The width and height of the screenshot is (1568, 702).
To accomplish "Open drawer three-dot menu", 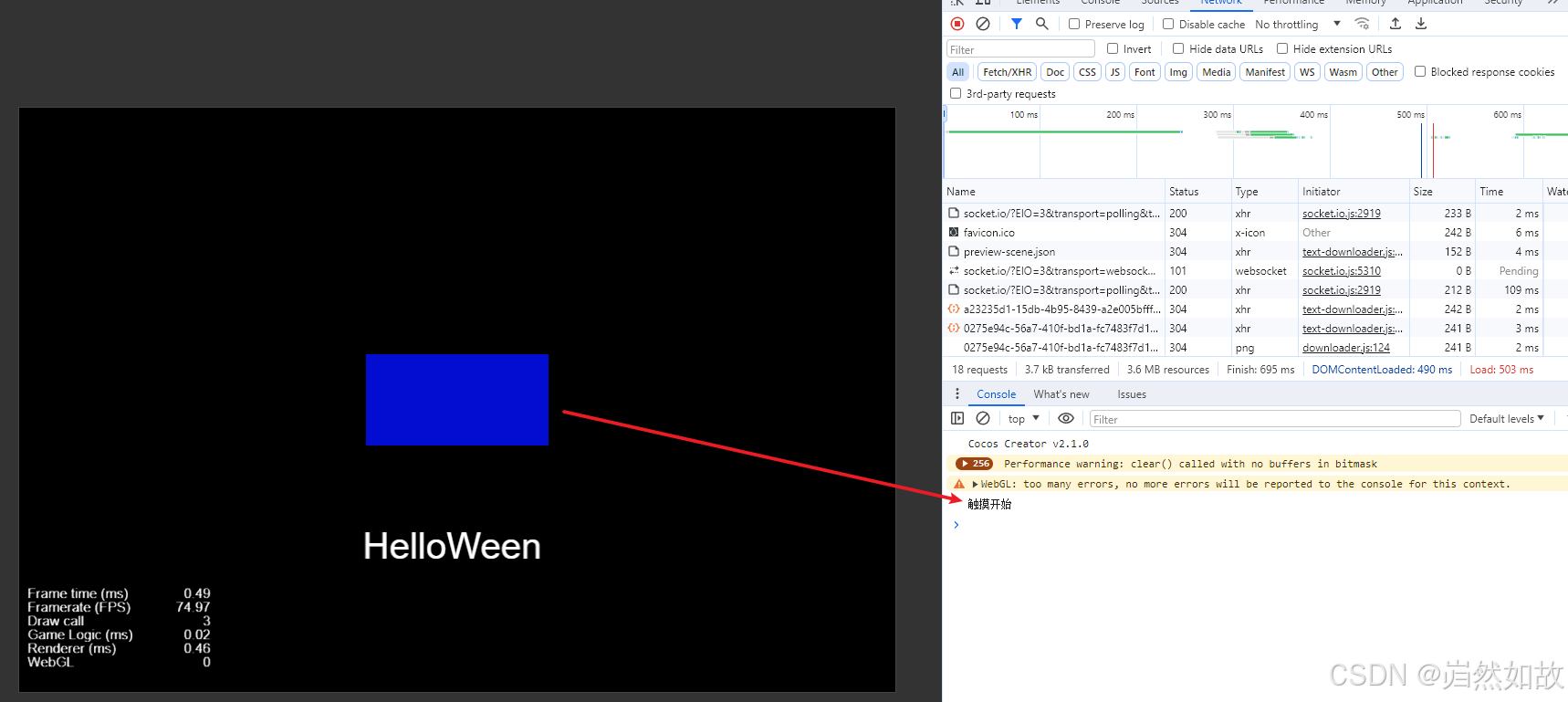I will tap(956, 394).
